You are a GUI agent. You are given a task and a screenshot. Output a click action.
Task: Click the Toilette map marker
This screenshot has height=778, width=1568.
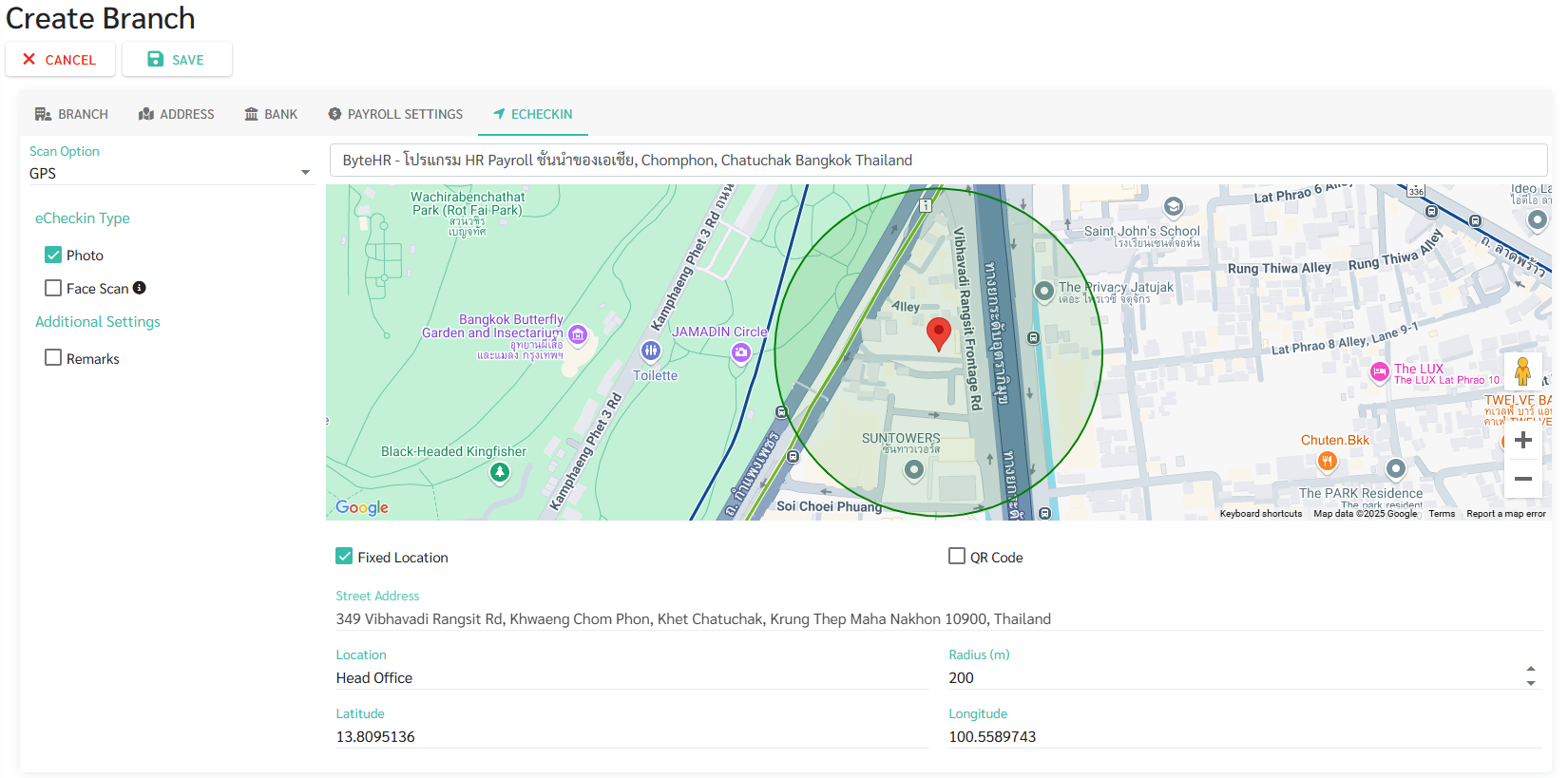coord(651,351)
